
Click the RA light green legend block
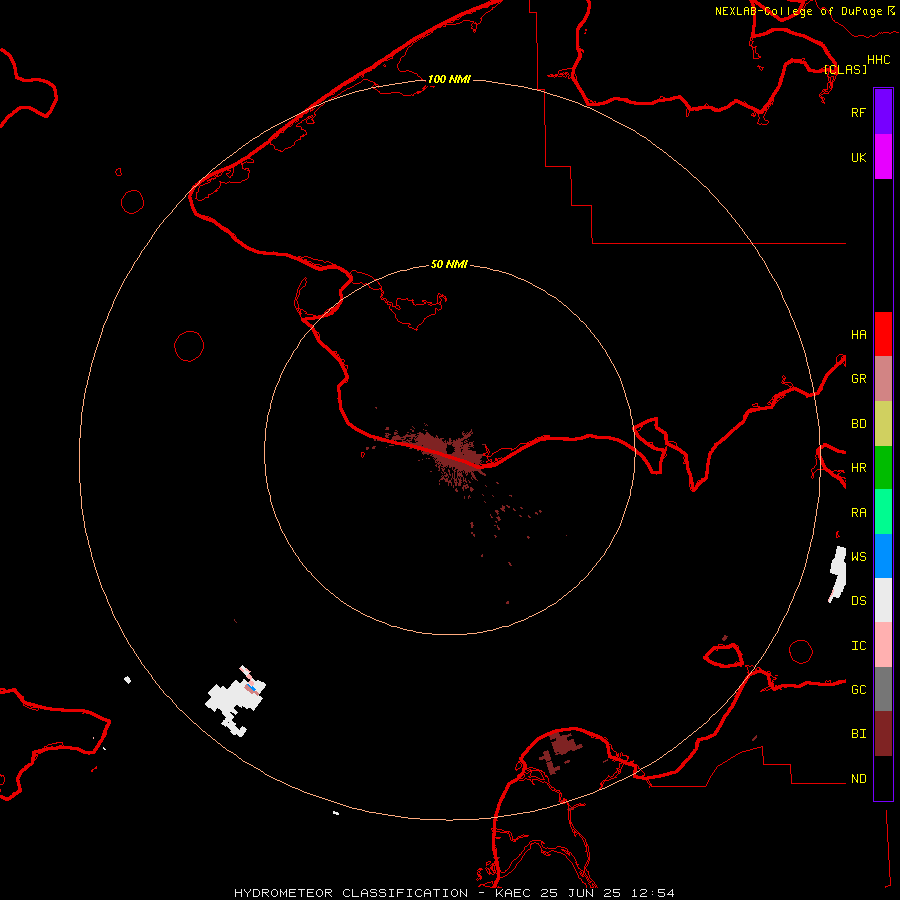click(883, 512)
